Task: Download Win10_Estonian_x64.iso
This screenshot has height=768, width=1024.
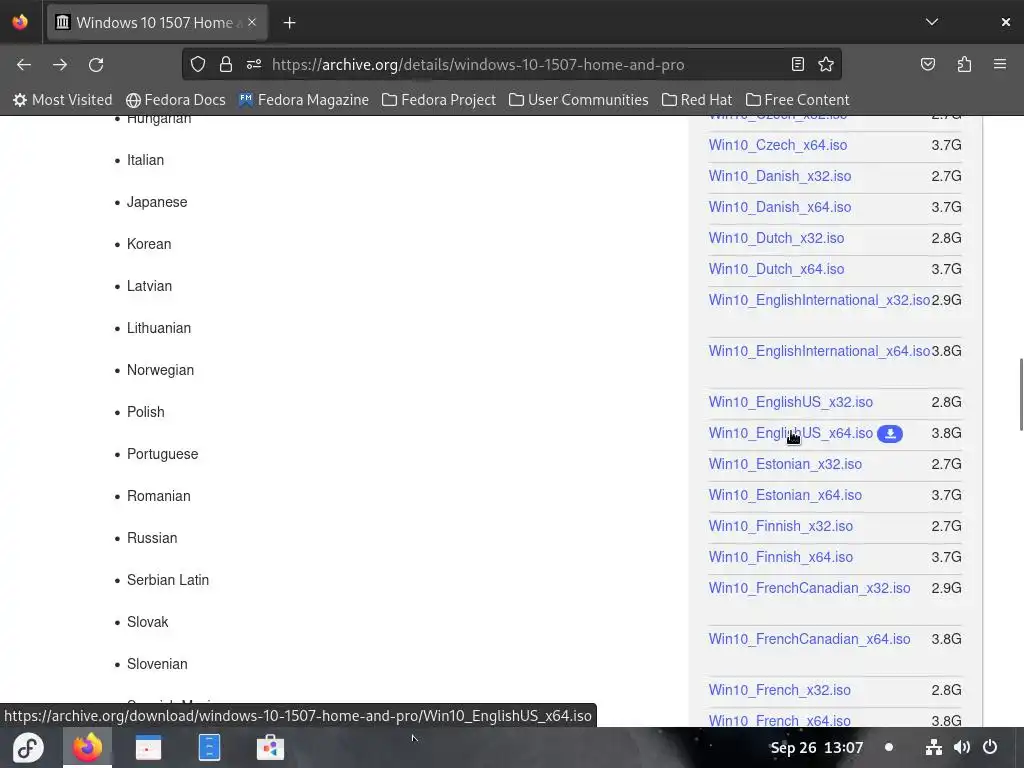Action: (x=785, y=496)
